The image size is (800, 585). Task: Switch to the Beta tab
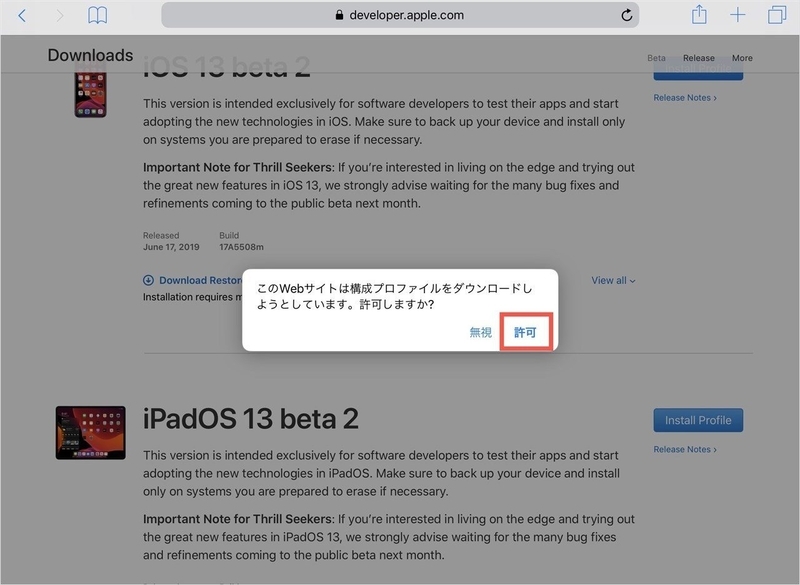click(x=656, y=58)
